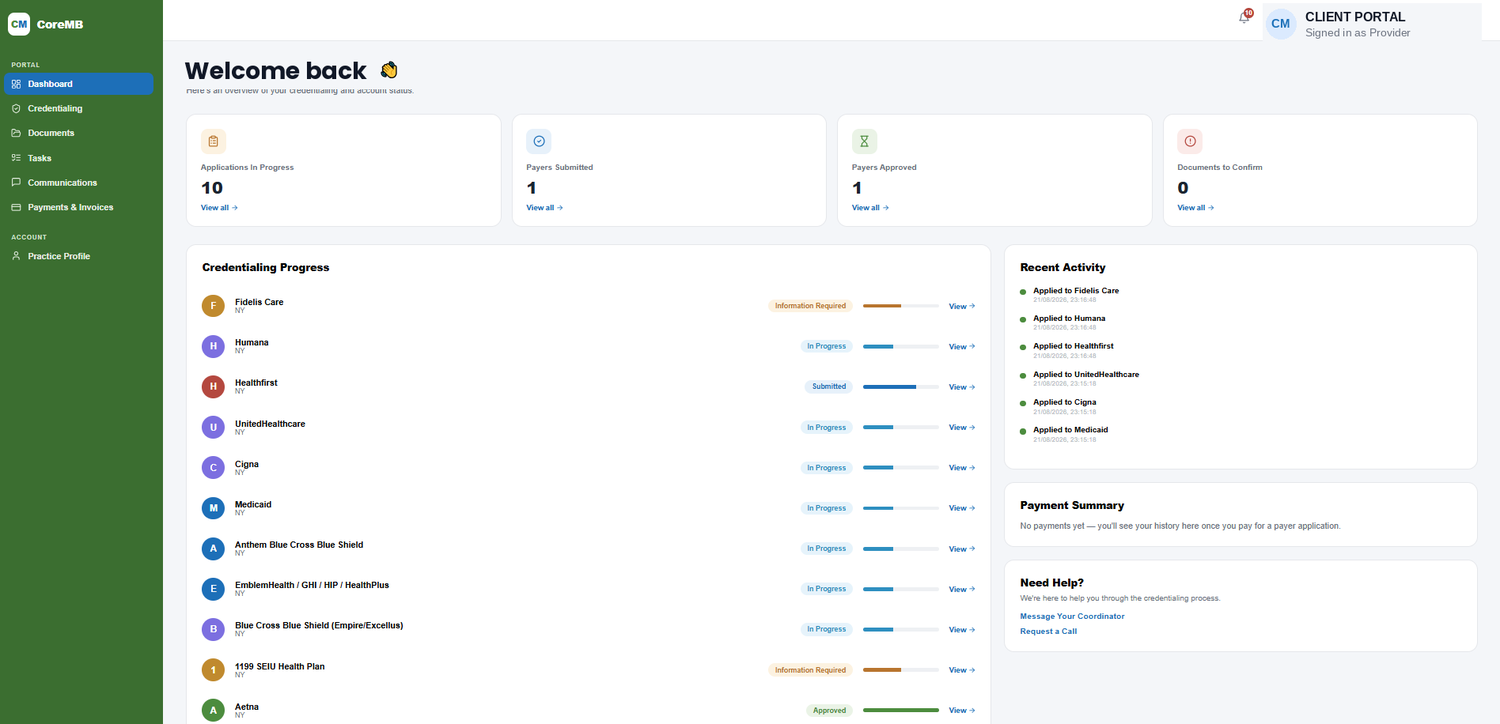This screenshot has width=1500, height=724.
Task: Open Practice Profile in the sidebar
Action: pos(79,256)
